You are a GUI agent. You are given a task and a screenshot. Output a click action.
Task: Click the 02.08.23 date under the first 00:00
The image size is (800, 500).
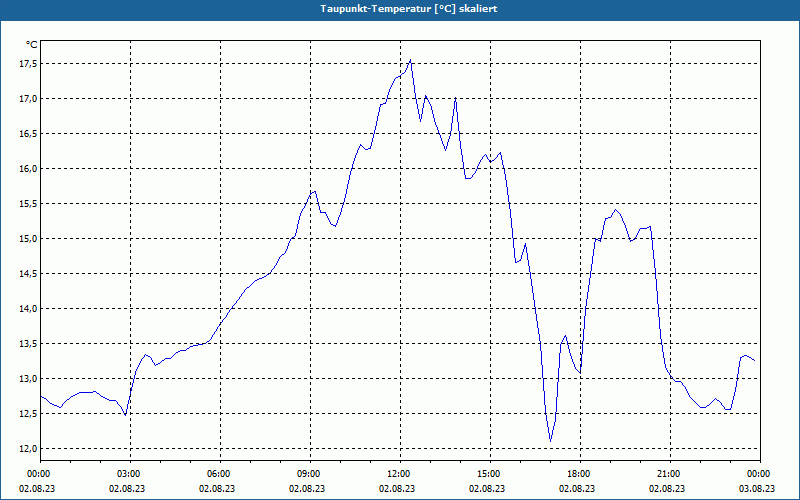tap(37, 488)
